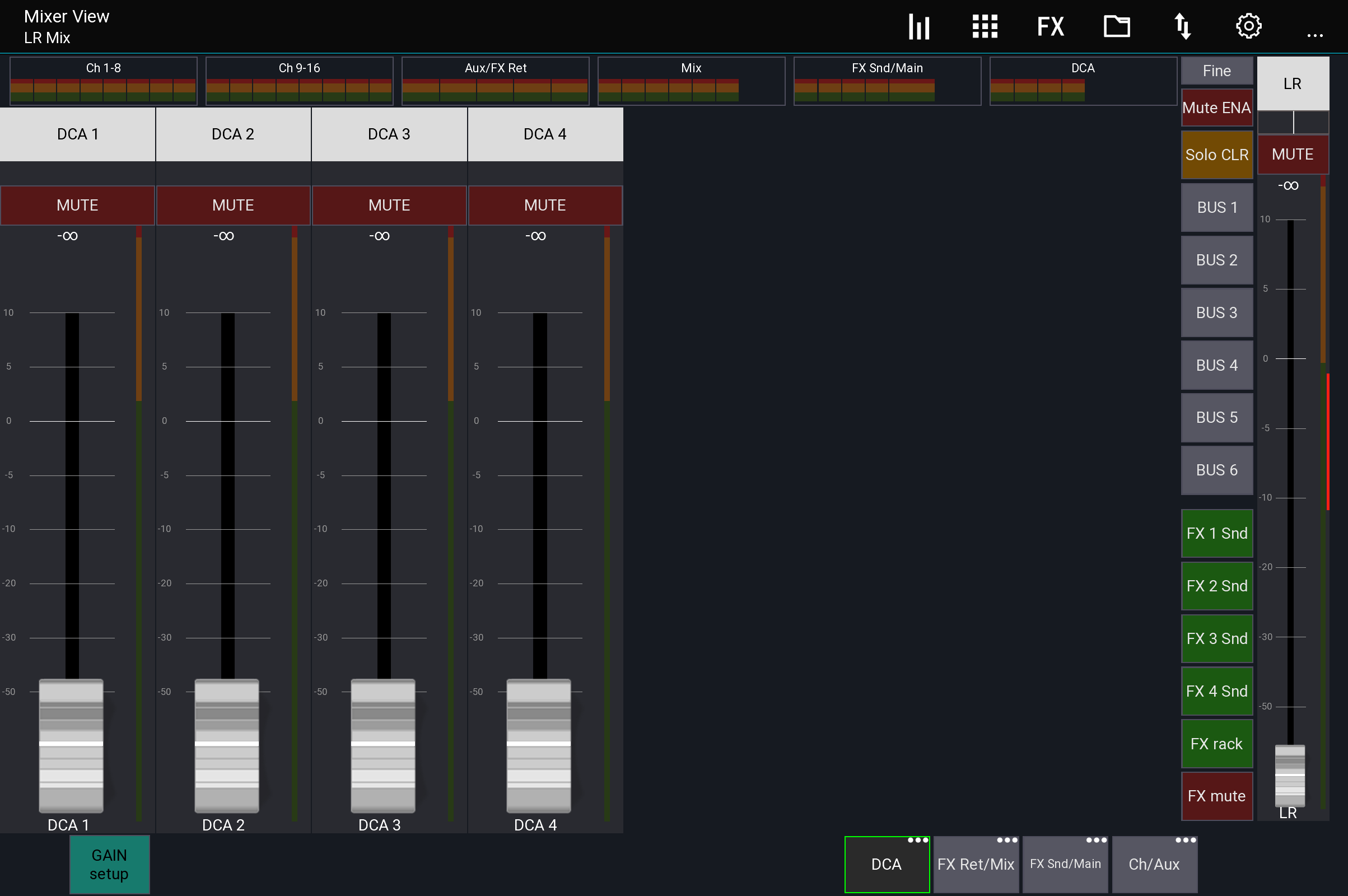
Task: Select BUS 3 mix
Action: [1216, 312]
